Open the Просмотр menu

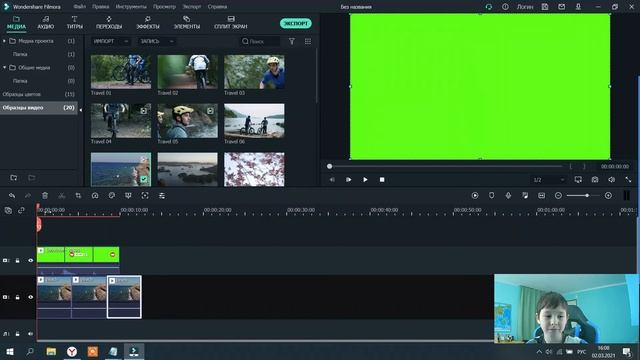pyautogui.click(x=164, y=7)
